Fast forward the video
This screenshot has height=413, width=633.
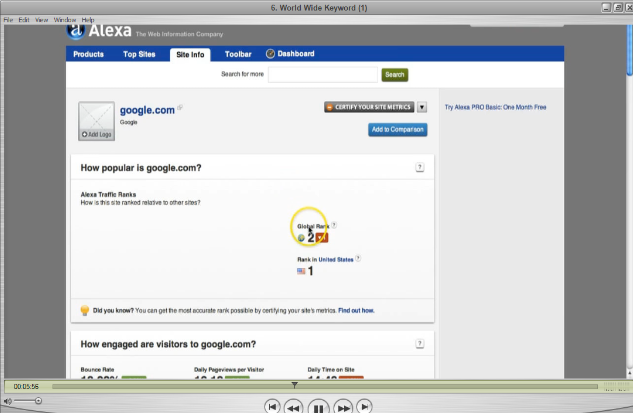pos(343,408)
